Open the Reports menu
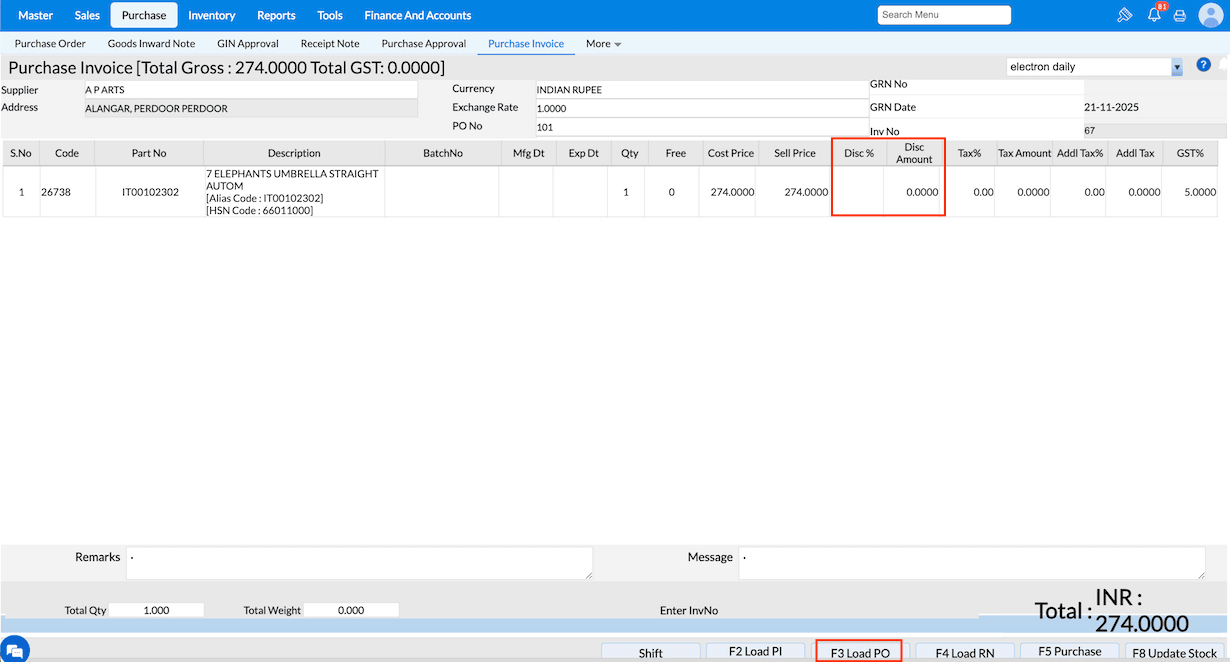 pyautogui.click(x=276, y=15)
